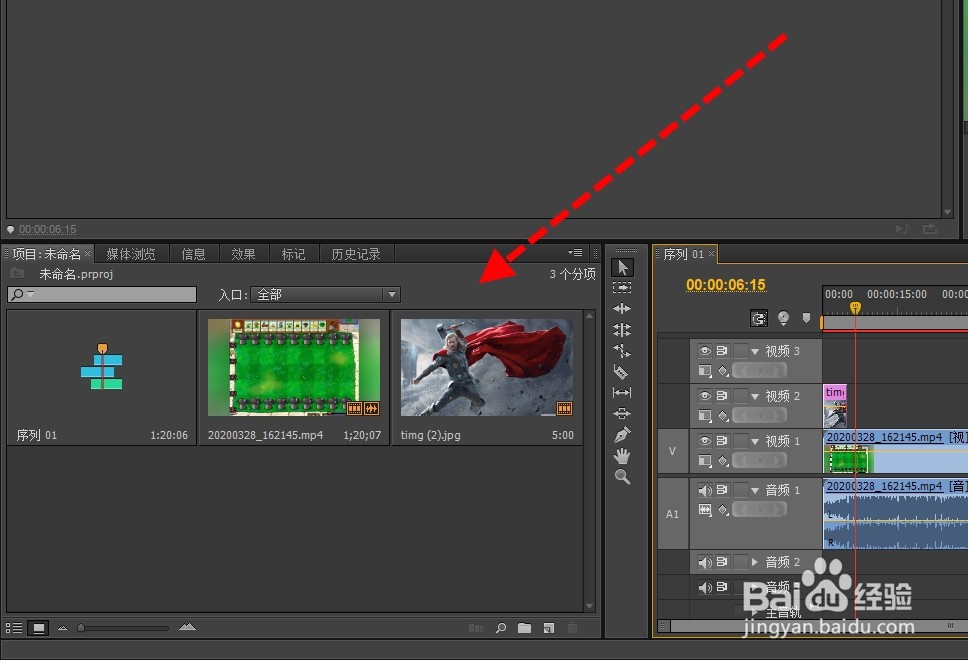Switch to the 标记 tab
This screenshot has height=660, width=968.
(293, 254)
